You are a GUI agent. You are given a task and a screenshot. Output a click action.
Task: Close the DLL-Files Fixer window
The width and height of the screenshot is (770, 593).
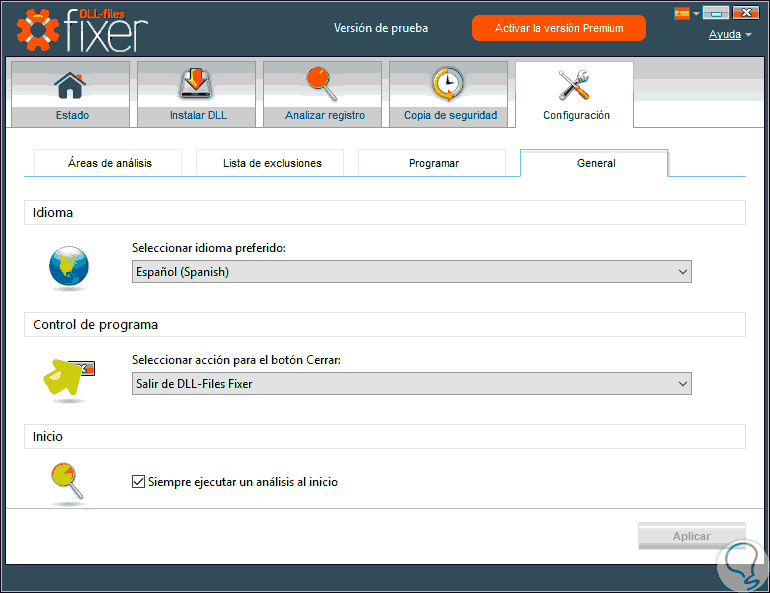click(x=746, y=13)
